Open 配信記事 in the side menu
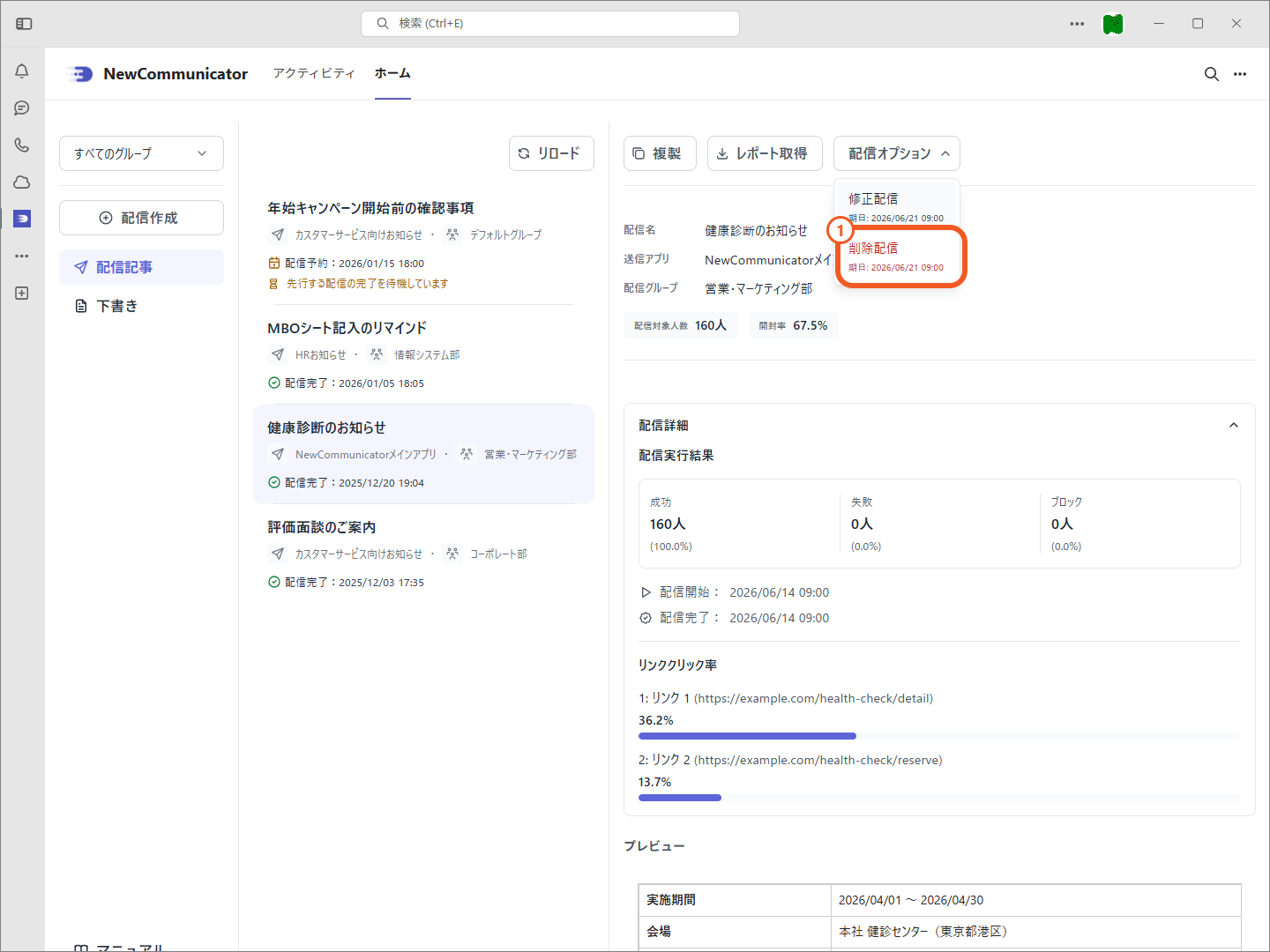The height and width of the screenshot is (952, 1270). 141,267
